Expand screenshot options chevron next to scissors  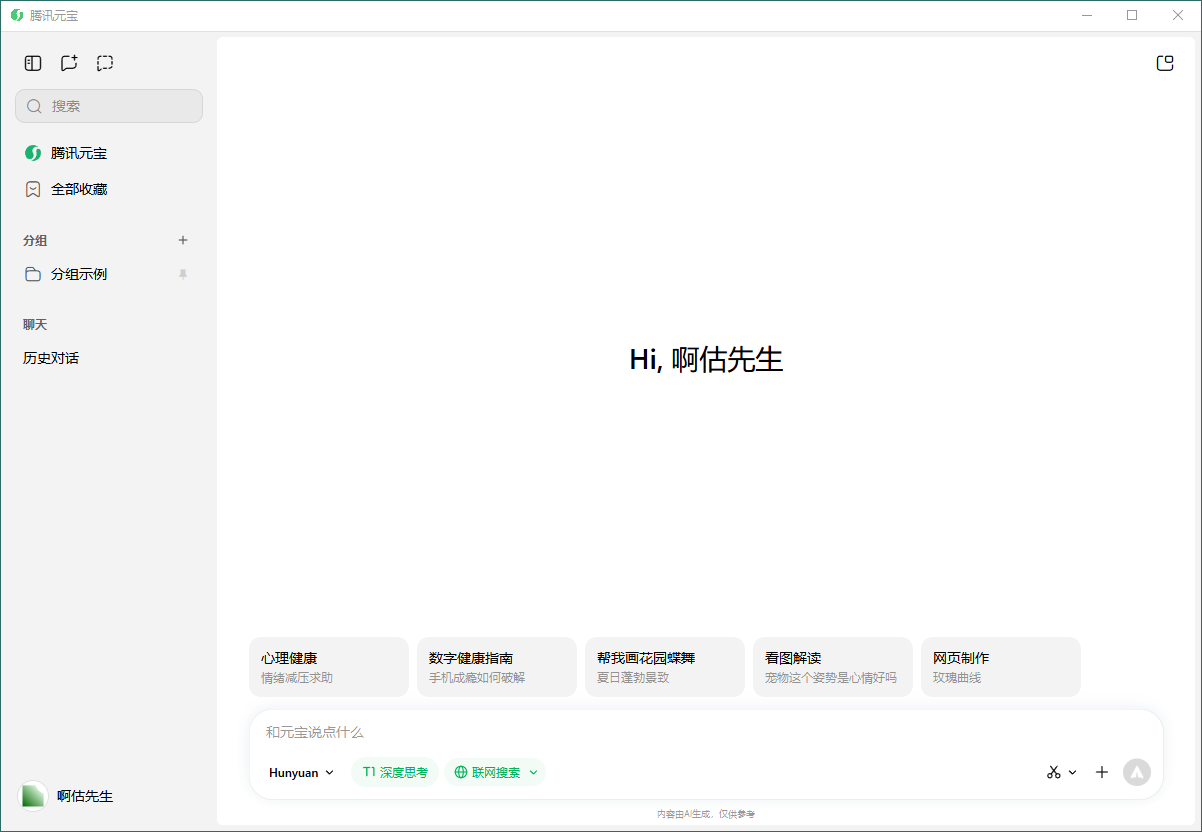[1073, 772]
